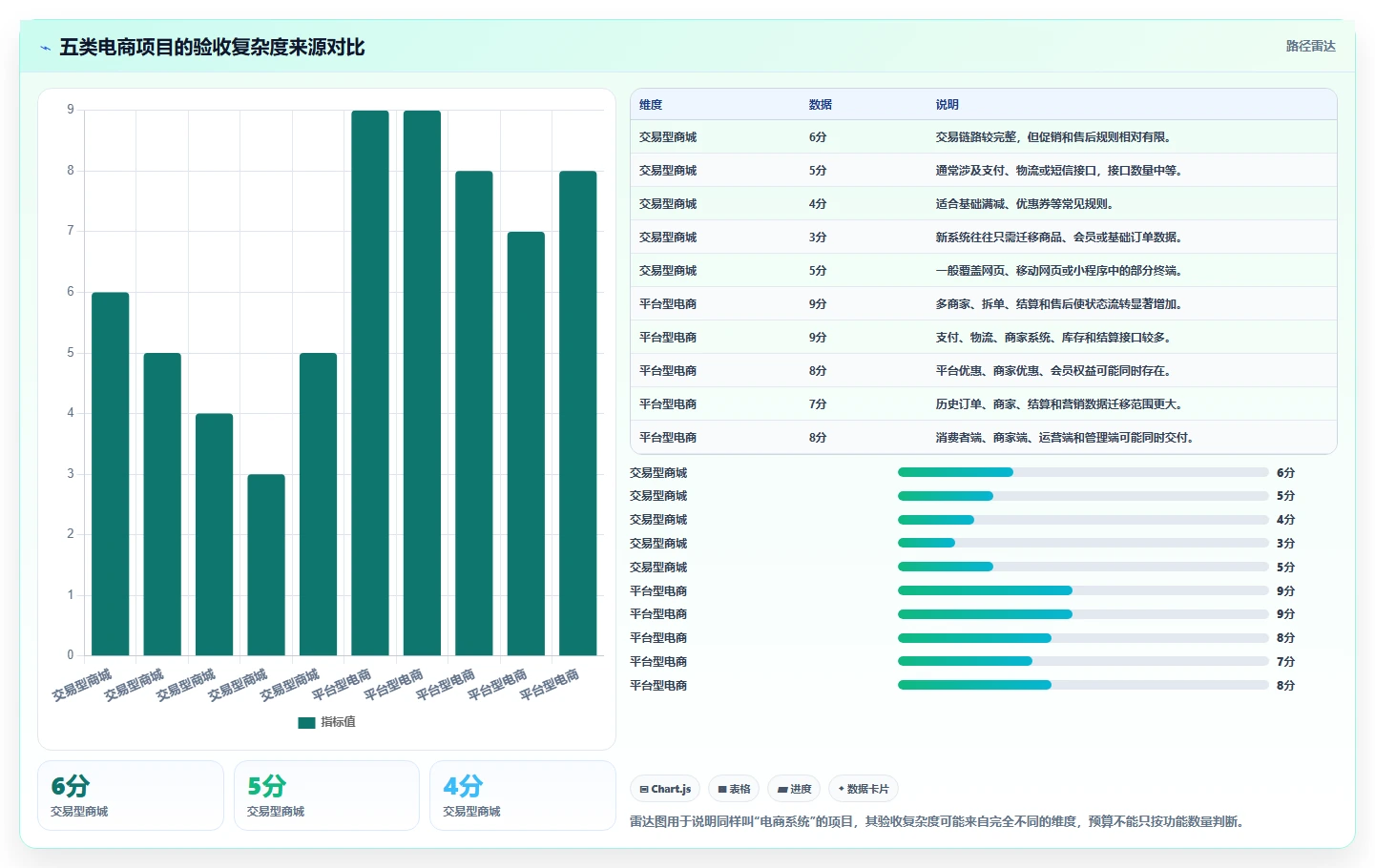Viewport: 1375px width, 868px height.
Task: Open the stat card showing 5分
Action: coord(326,796)
